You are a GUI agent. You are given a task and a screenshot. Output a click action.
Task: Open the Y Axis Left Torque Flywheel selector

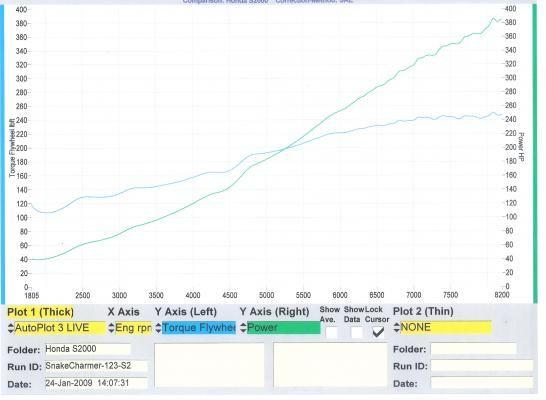click(199, 328)
